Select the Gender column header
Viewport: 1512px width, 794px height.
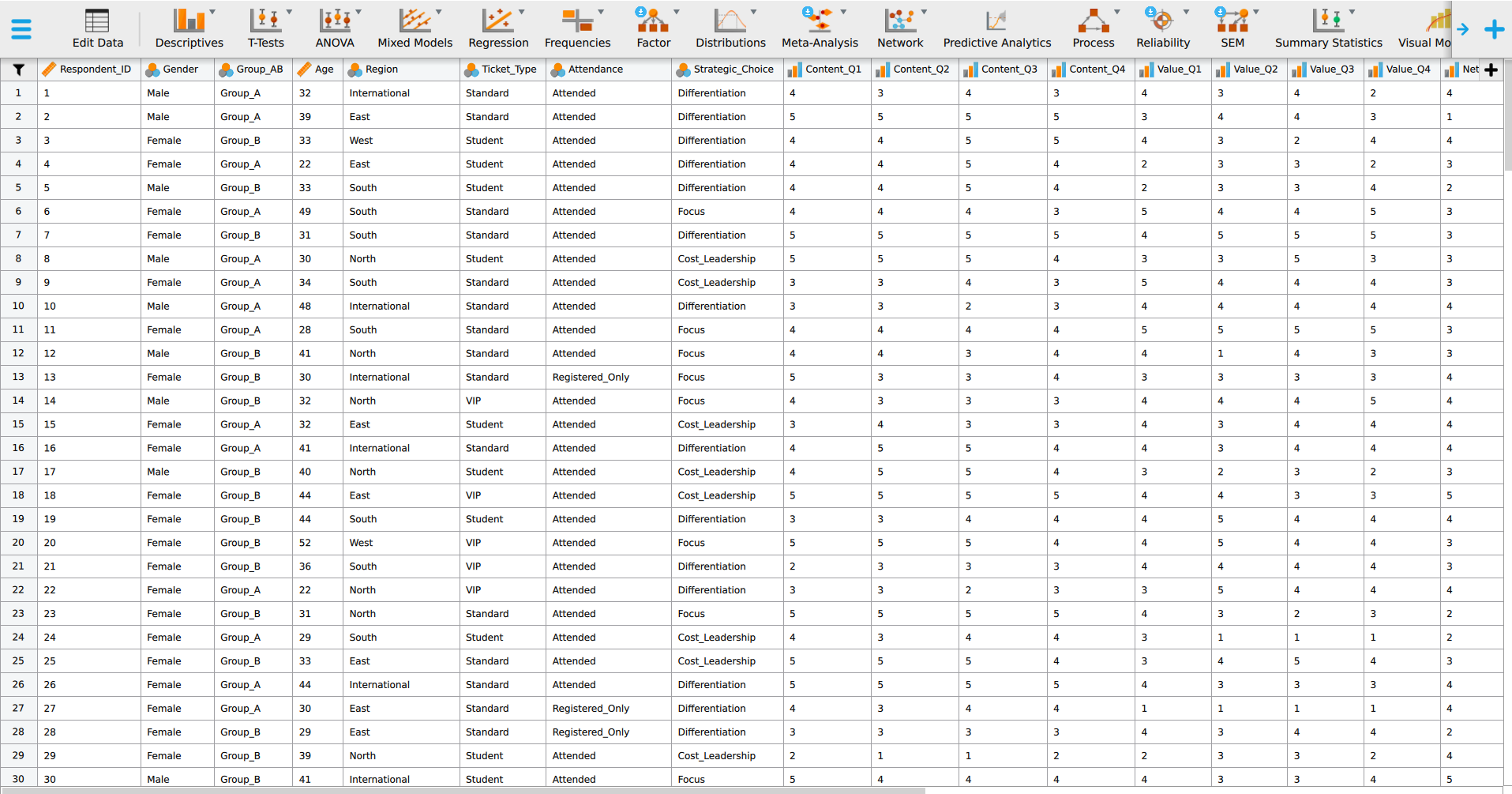click(x=178, y=70)
